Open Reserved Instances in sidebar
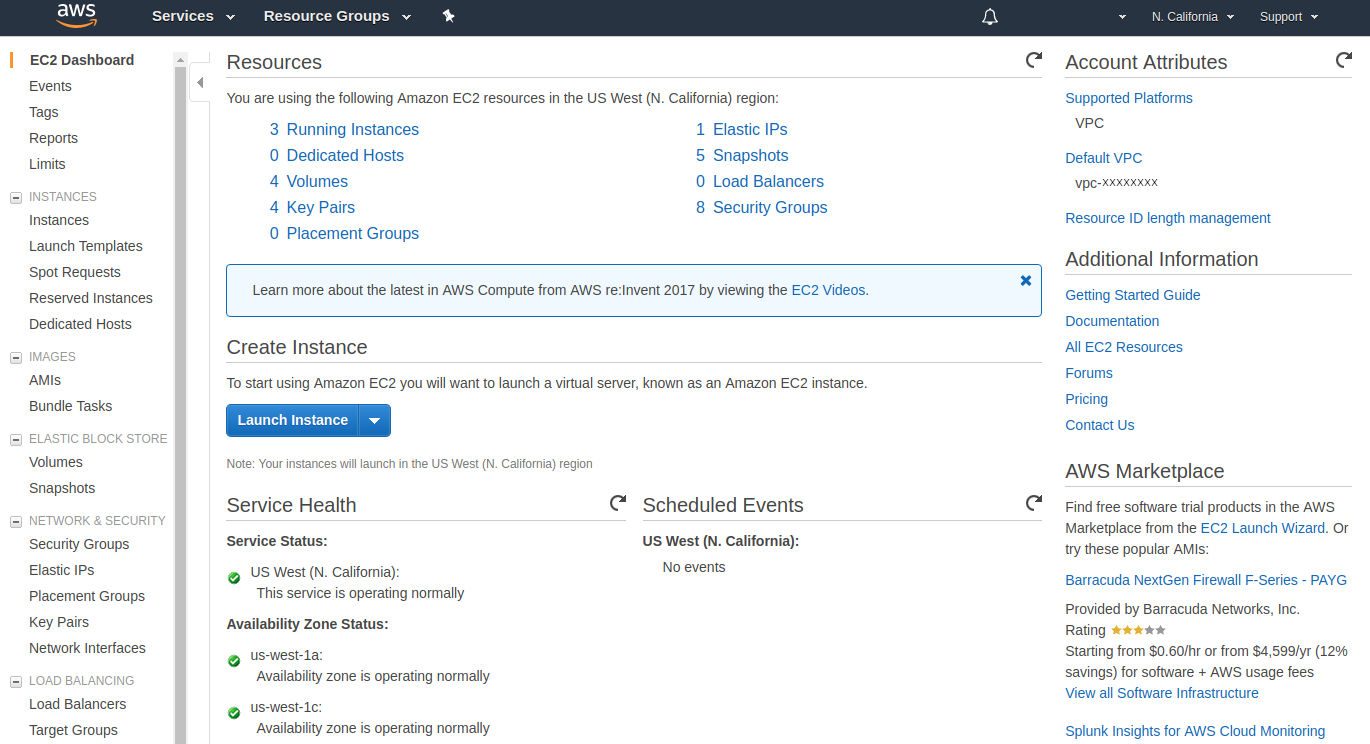This screenshot has height=744, width=1370. tap(91, 298)
